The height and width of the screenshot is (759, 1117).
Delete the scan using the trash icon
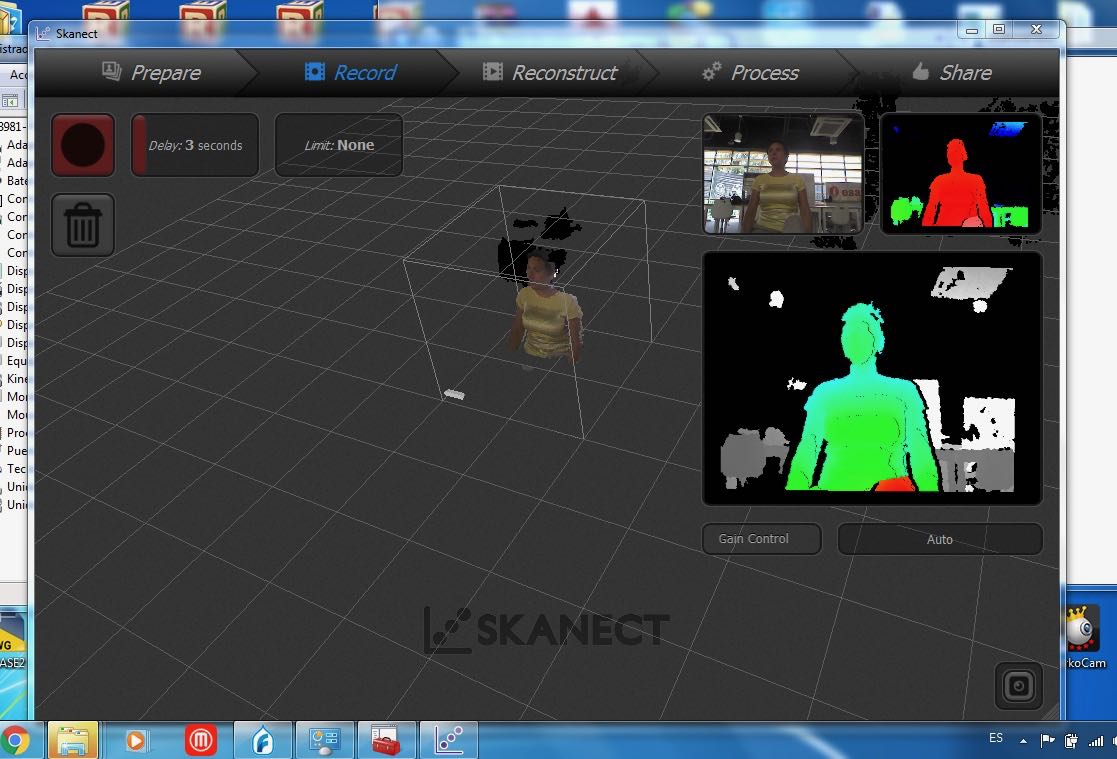click(83, 224)
